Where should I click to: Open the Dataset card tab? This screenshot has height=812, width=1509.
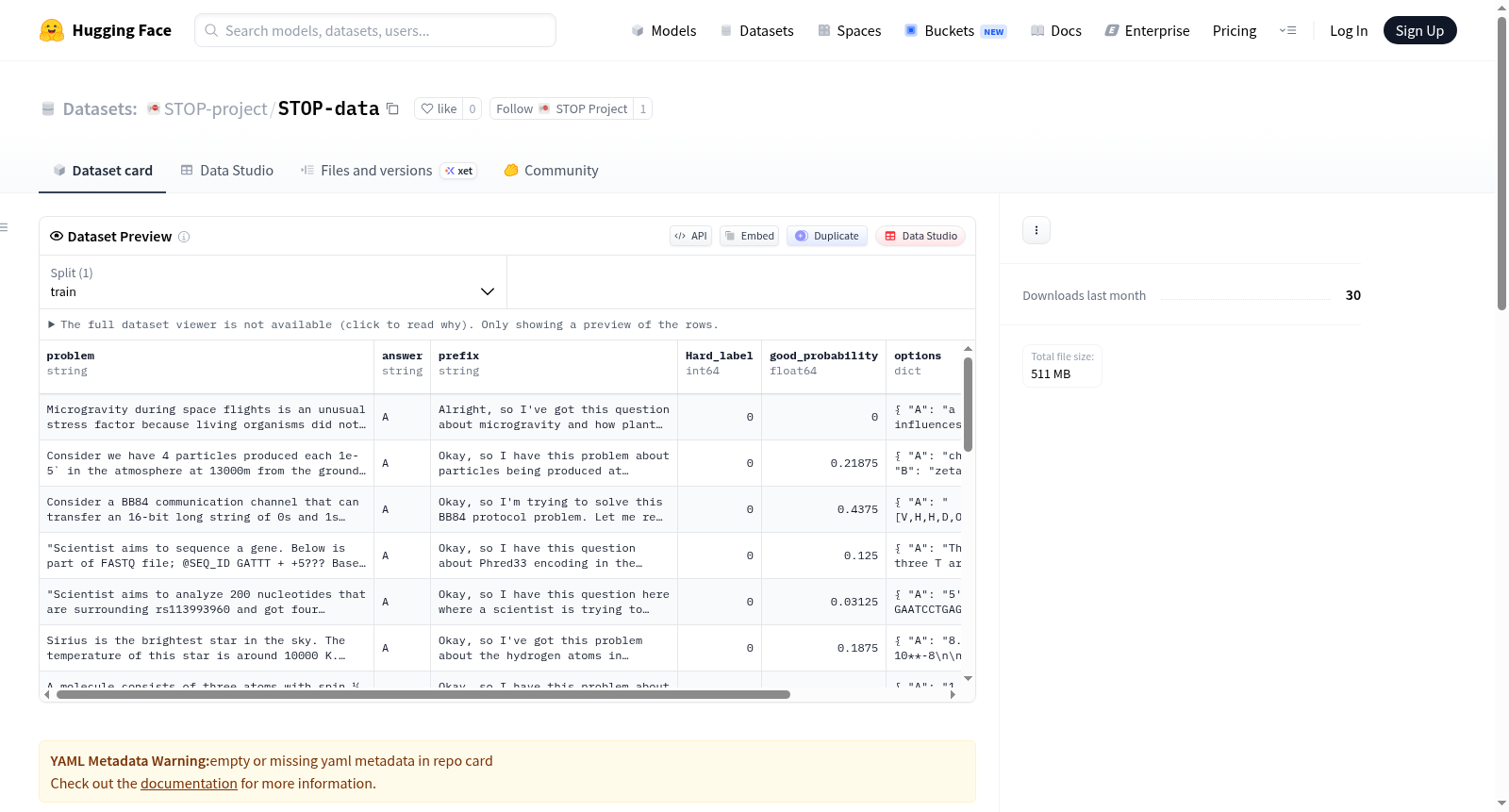(x=103, y=171)
